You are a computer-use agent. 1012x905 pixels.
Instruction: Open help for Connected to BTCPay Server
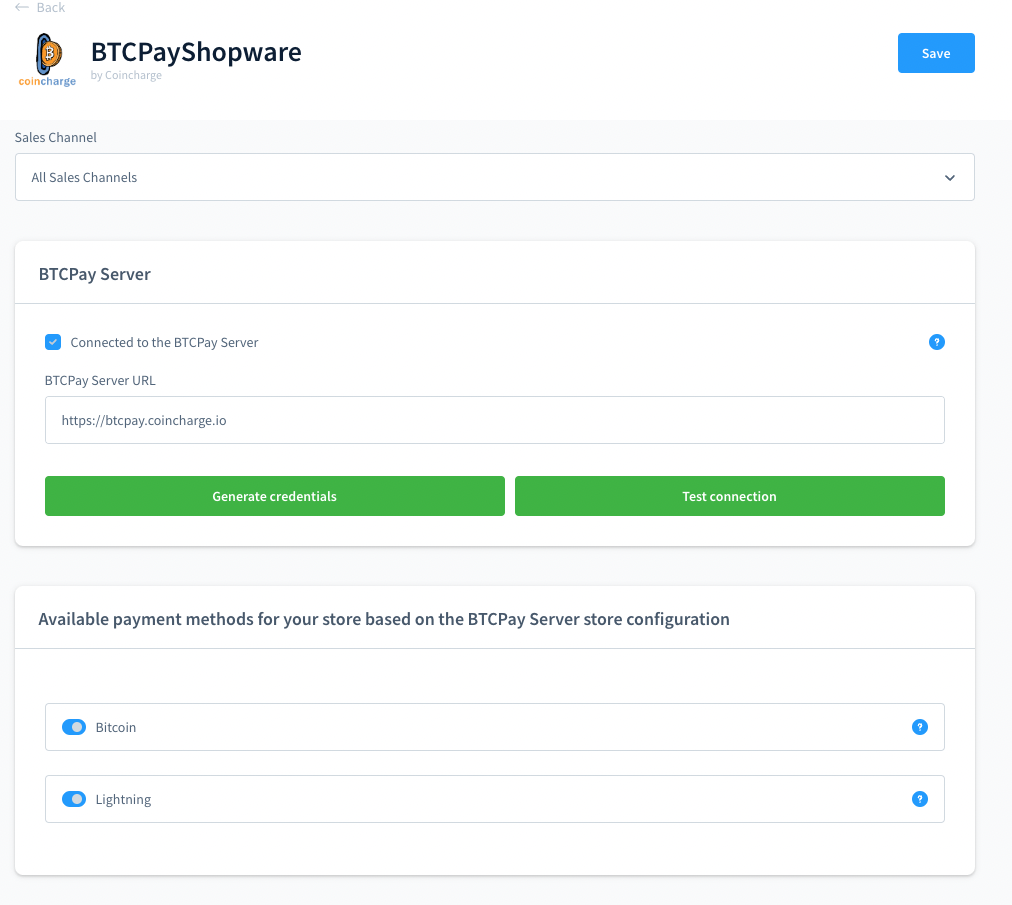(936, 342)
